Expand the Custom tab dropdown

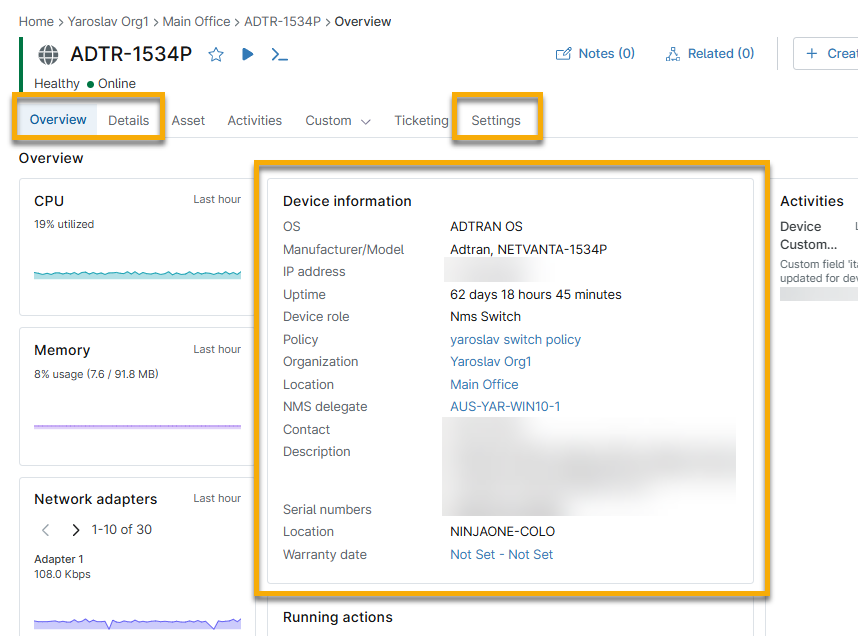(x=338, y=121)
